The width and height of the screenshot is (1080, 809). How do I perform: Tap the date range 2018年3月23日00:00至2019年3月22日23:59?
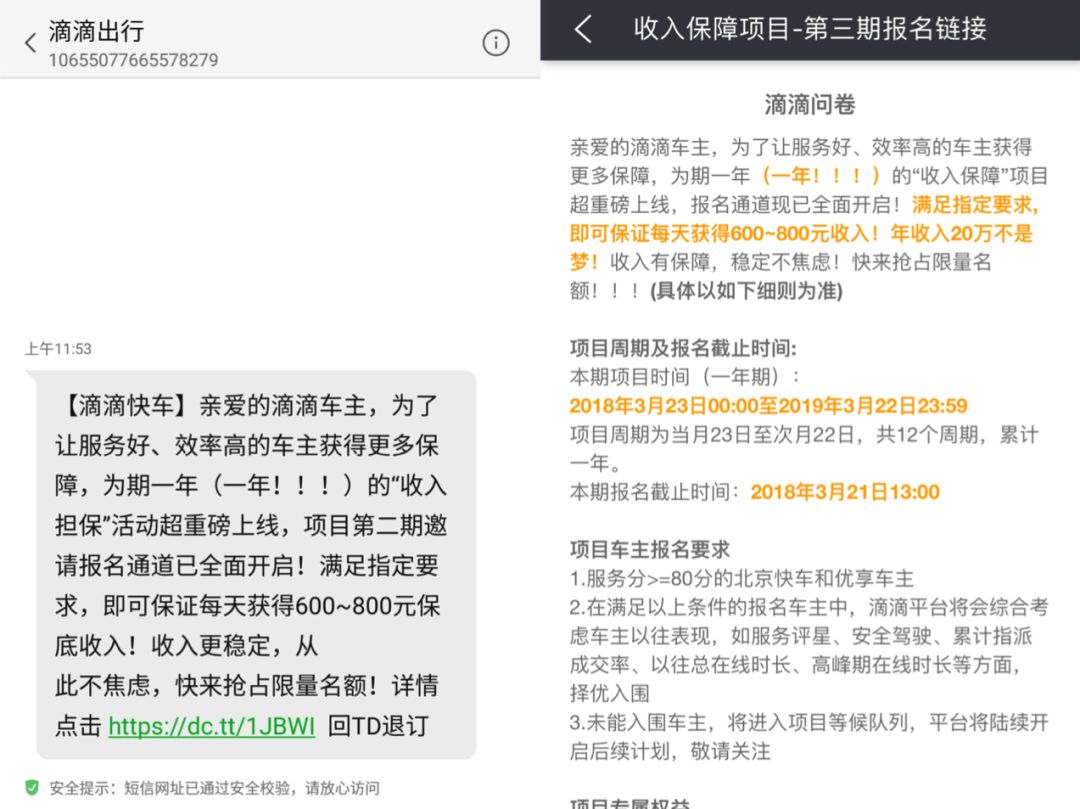click(769, 406)
